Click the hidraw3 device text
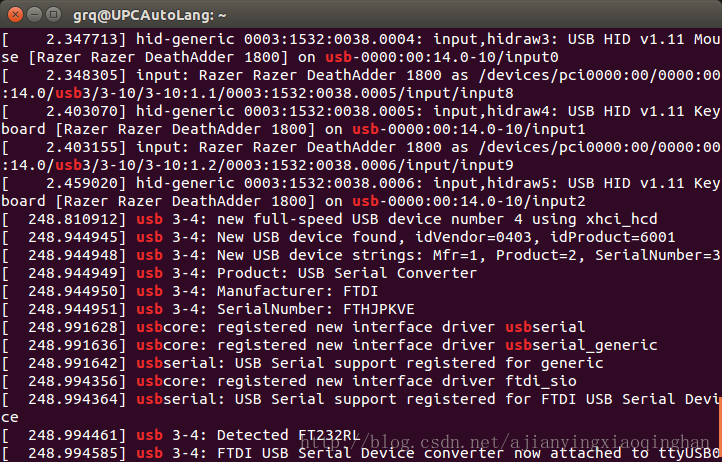Screen dimensions: 722x462 492,39
